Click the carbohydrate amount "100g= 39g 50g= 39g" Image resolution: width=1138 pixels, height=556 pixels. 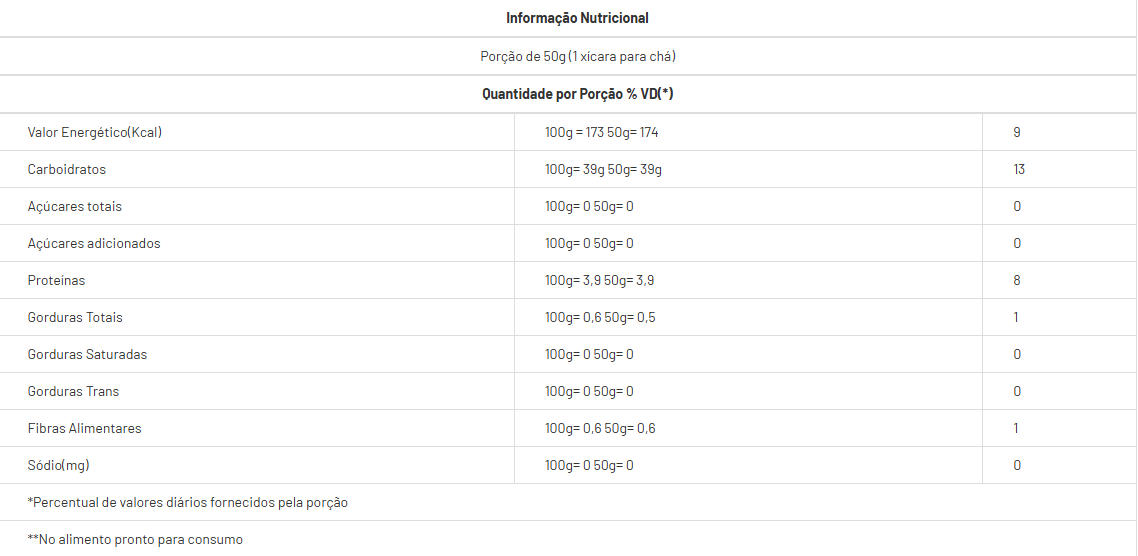[x=603, y=169]
